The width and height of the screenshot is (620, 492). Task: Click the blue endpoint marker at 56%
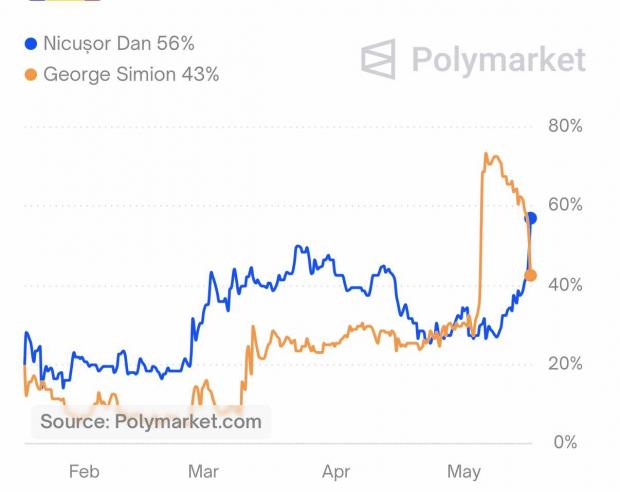click(x=531, y=218)
